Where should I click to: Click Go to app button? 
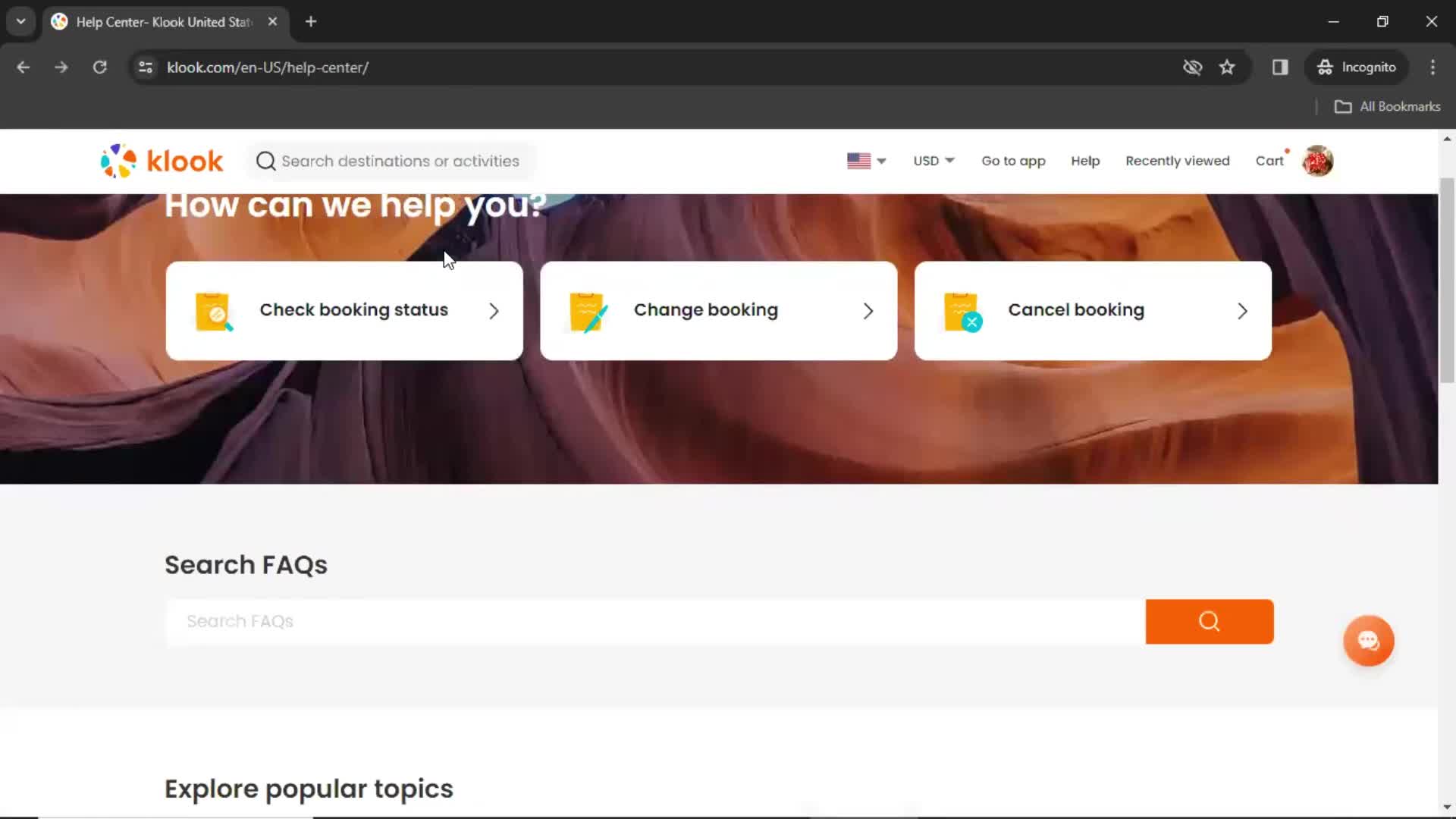pyautogui.click(x=1013, y=160)
